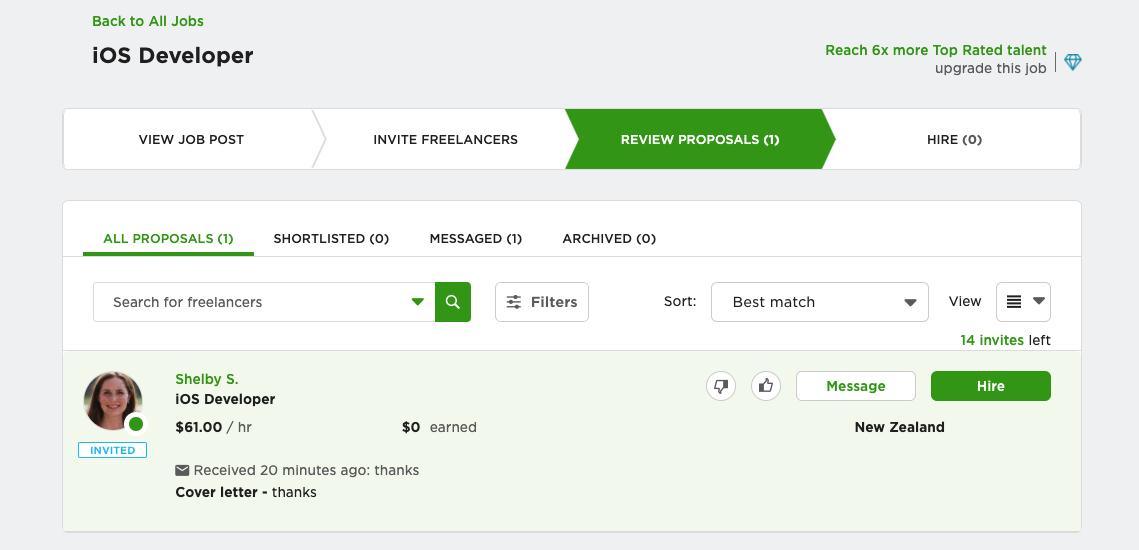Message Shelby S.

coord(856,386)
